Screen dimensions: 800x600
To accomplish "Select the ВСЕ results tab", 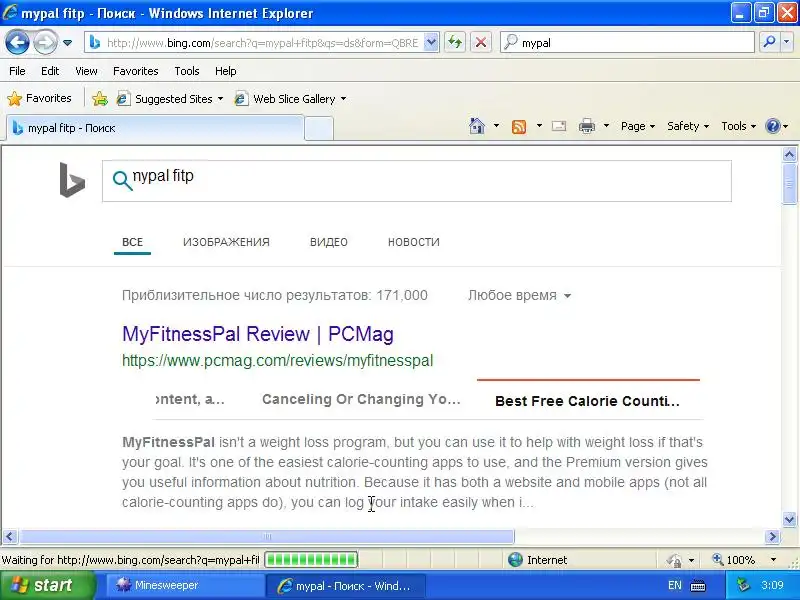I will point(132,242).
